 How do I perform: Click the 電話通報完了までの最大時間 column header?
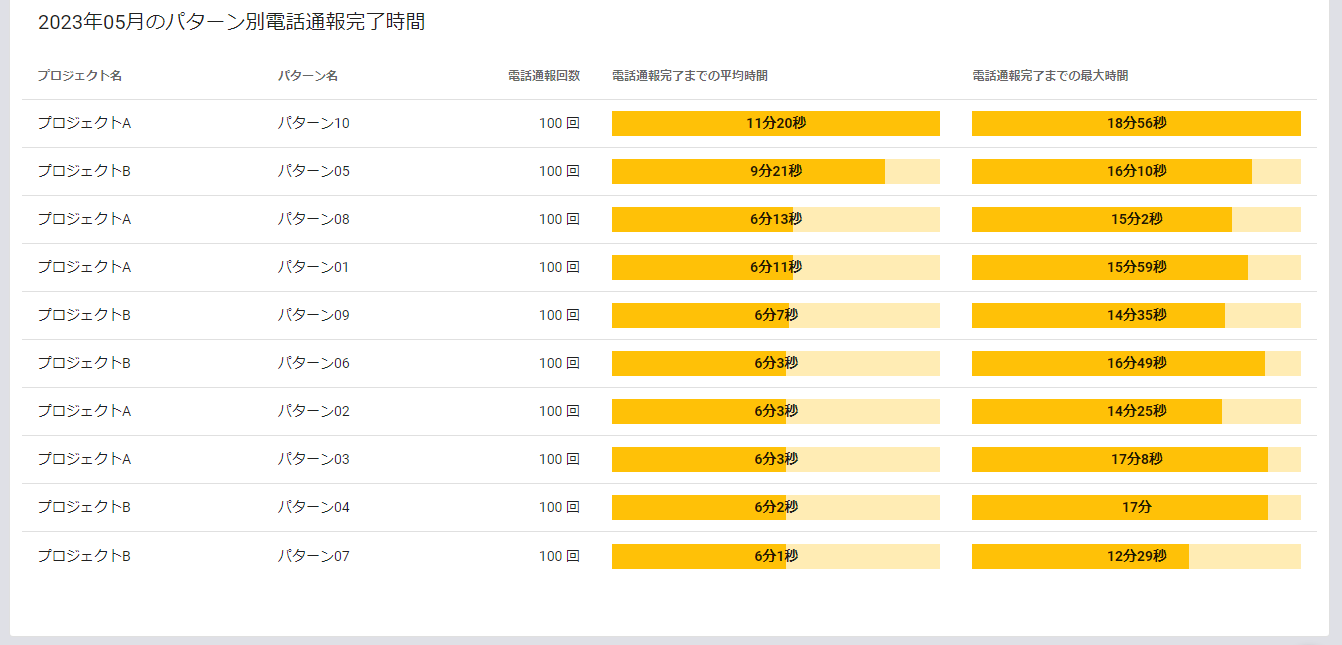(x=1050, y=76)
